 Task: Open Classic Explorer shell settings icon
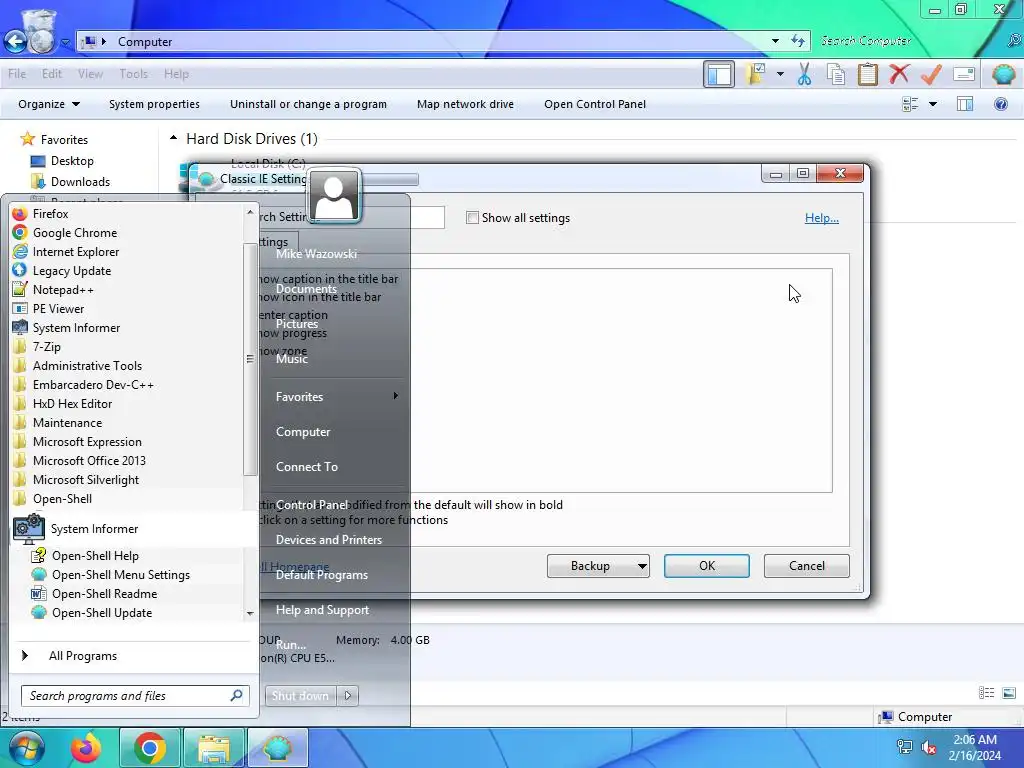(x=1003, y=74)
